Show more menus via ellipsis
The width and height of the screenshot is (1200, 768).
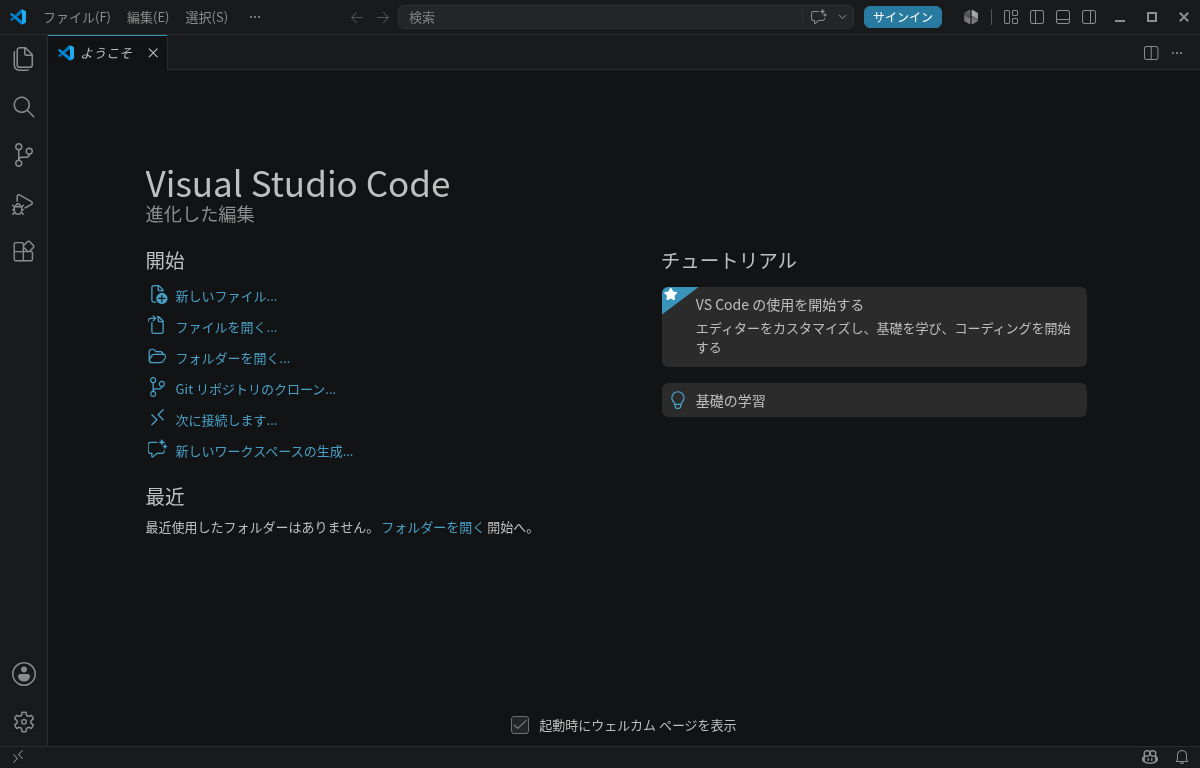[x=255, y=17]
